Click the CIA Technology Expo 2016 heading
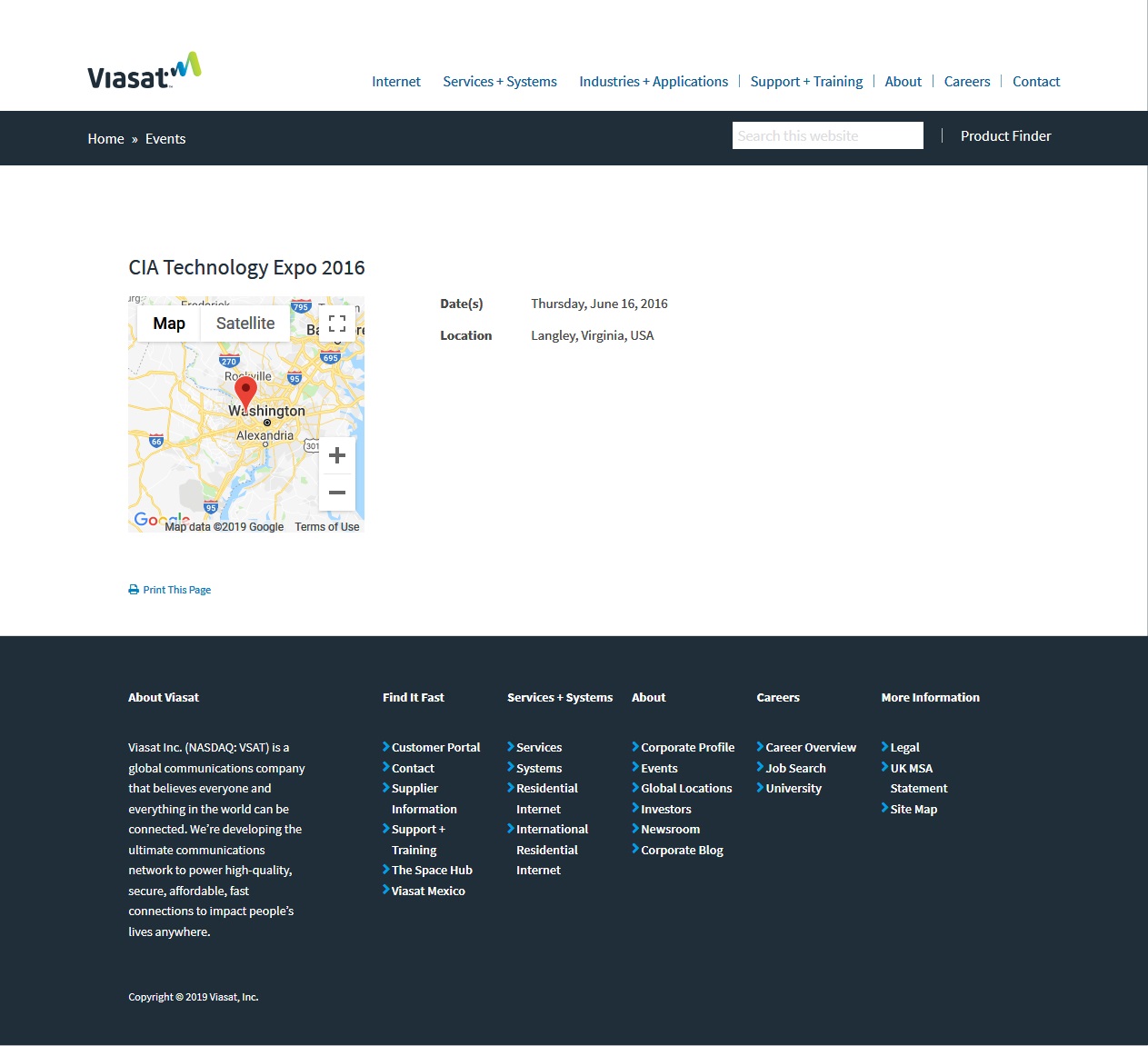This screenshot has height=1046, width=1148. [x=246, y=268]
